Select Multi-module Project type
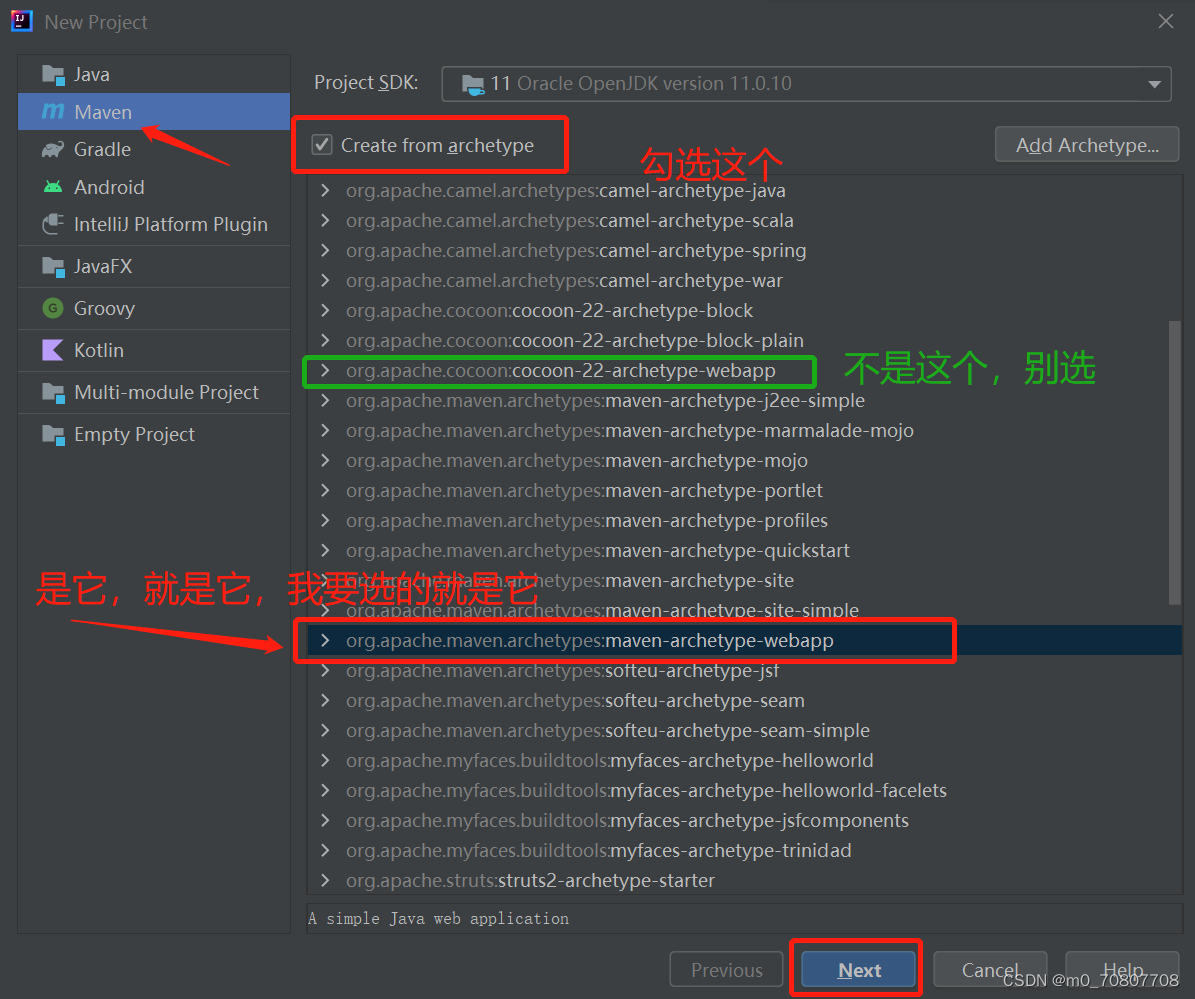 154,392
